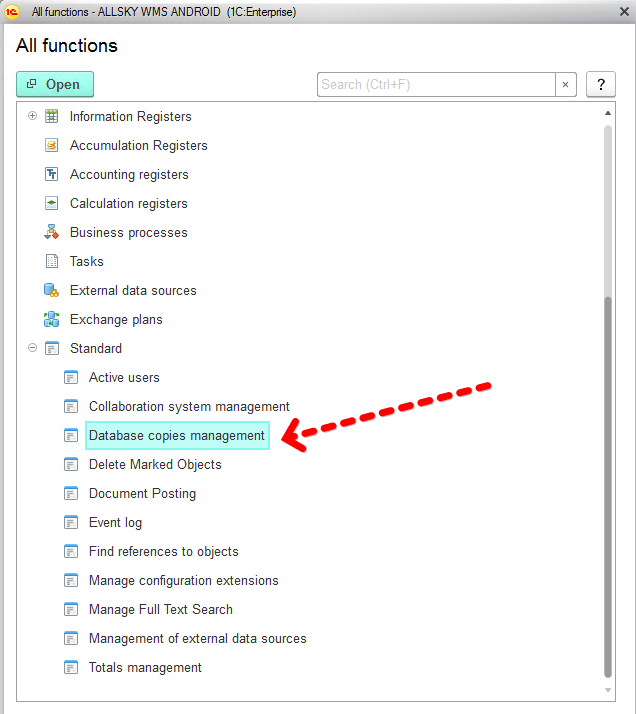Select Calculation registers in the tree
Image resolution: width=636 pixels, height=714 pixels.
pyautogui.click(x=129, y=204)
